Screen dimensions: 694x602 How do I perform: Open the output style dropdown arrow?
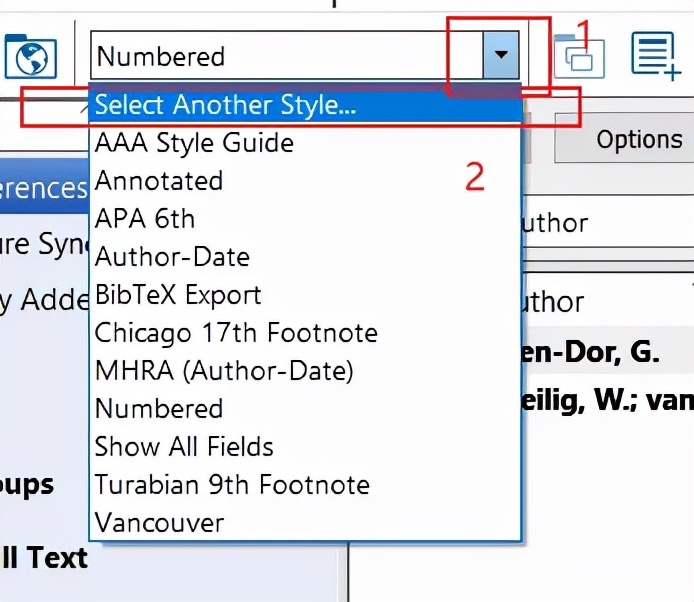click(x=501, y=55)
